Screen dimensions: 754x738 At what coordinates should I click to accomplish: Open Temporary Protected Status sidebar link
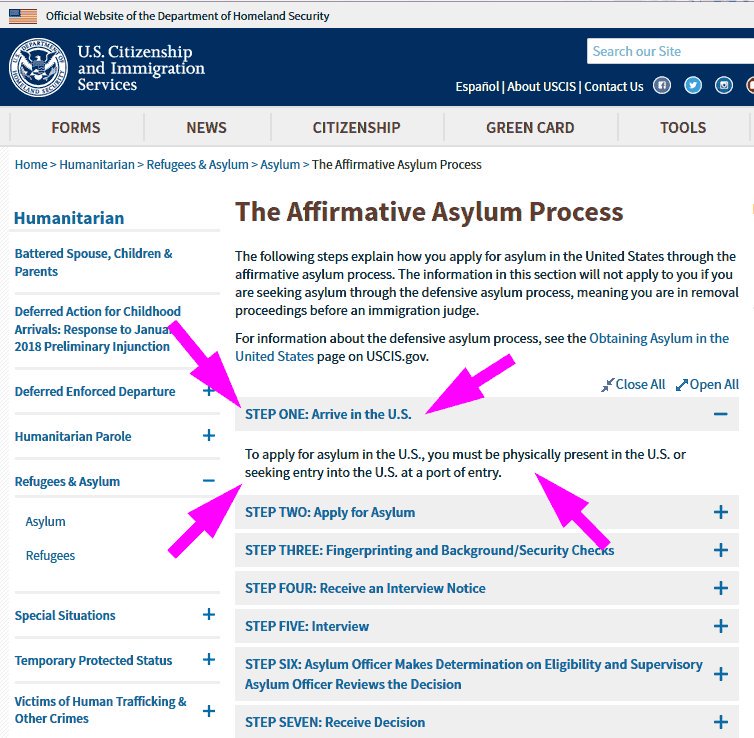[93, 660]
